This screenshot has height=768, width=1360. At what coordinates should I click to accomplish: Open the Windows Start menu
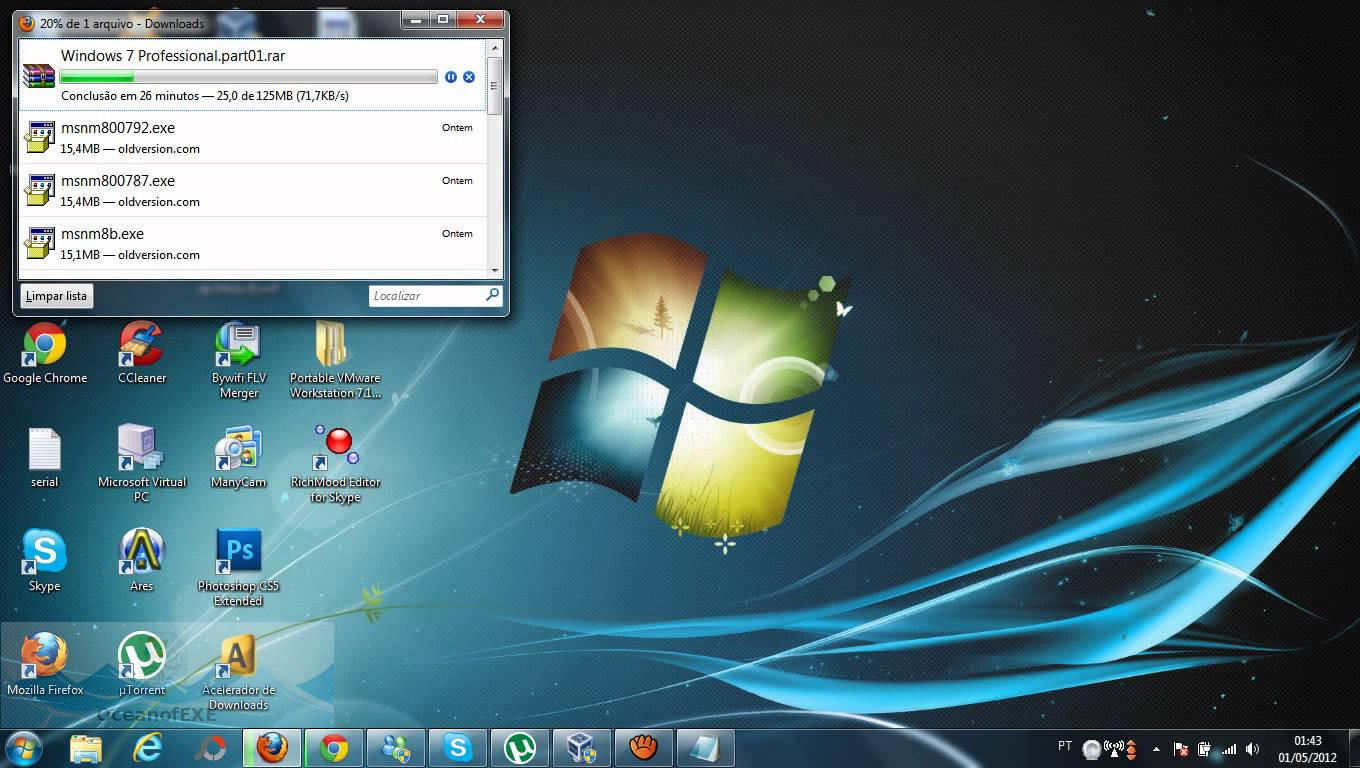coord(24,747)
